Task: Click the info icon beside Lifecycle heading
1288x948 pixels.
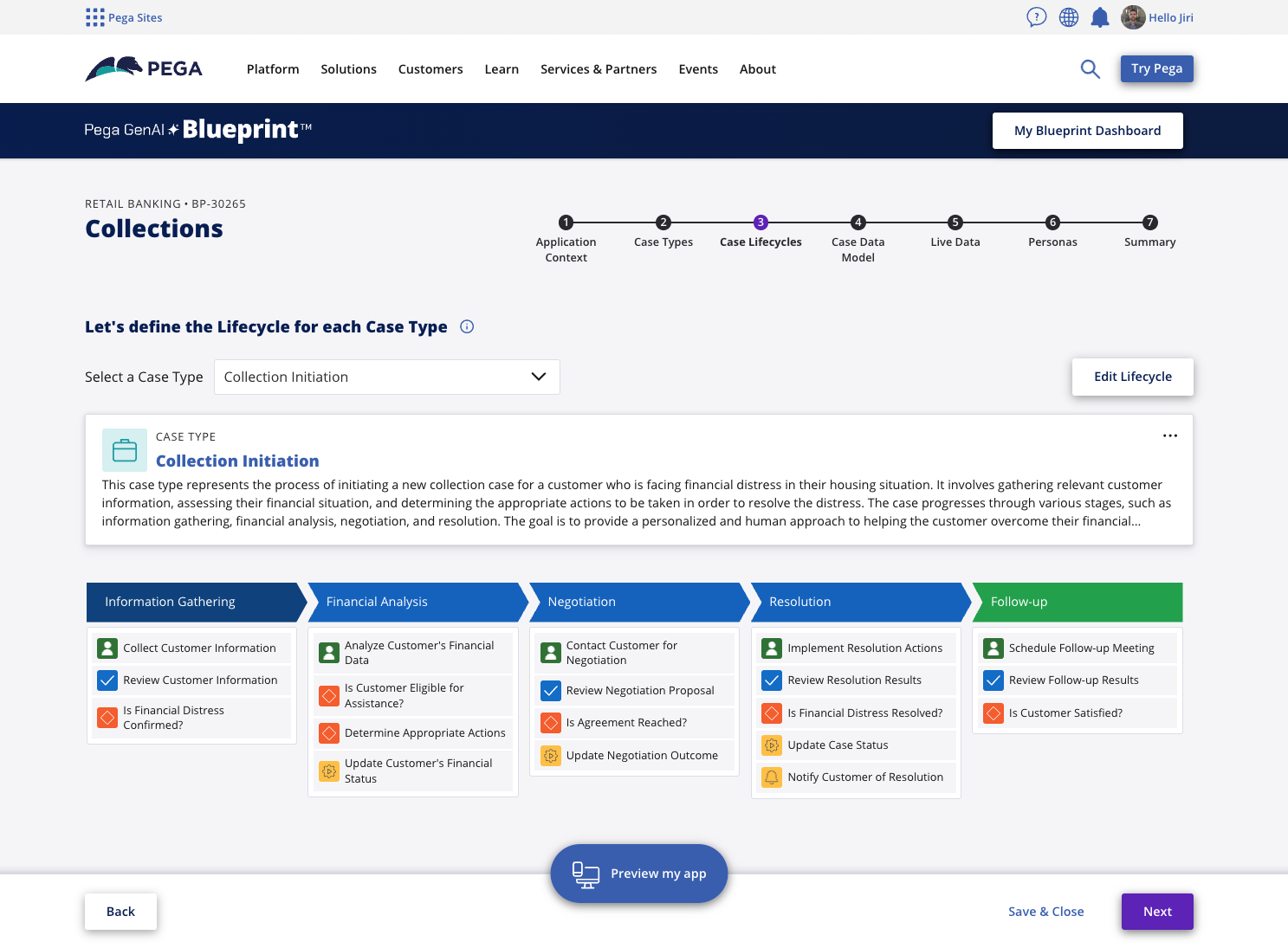Action: coord(467,326)
